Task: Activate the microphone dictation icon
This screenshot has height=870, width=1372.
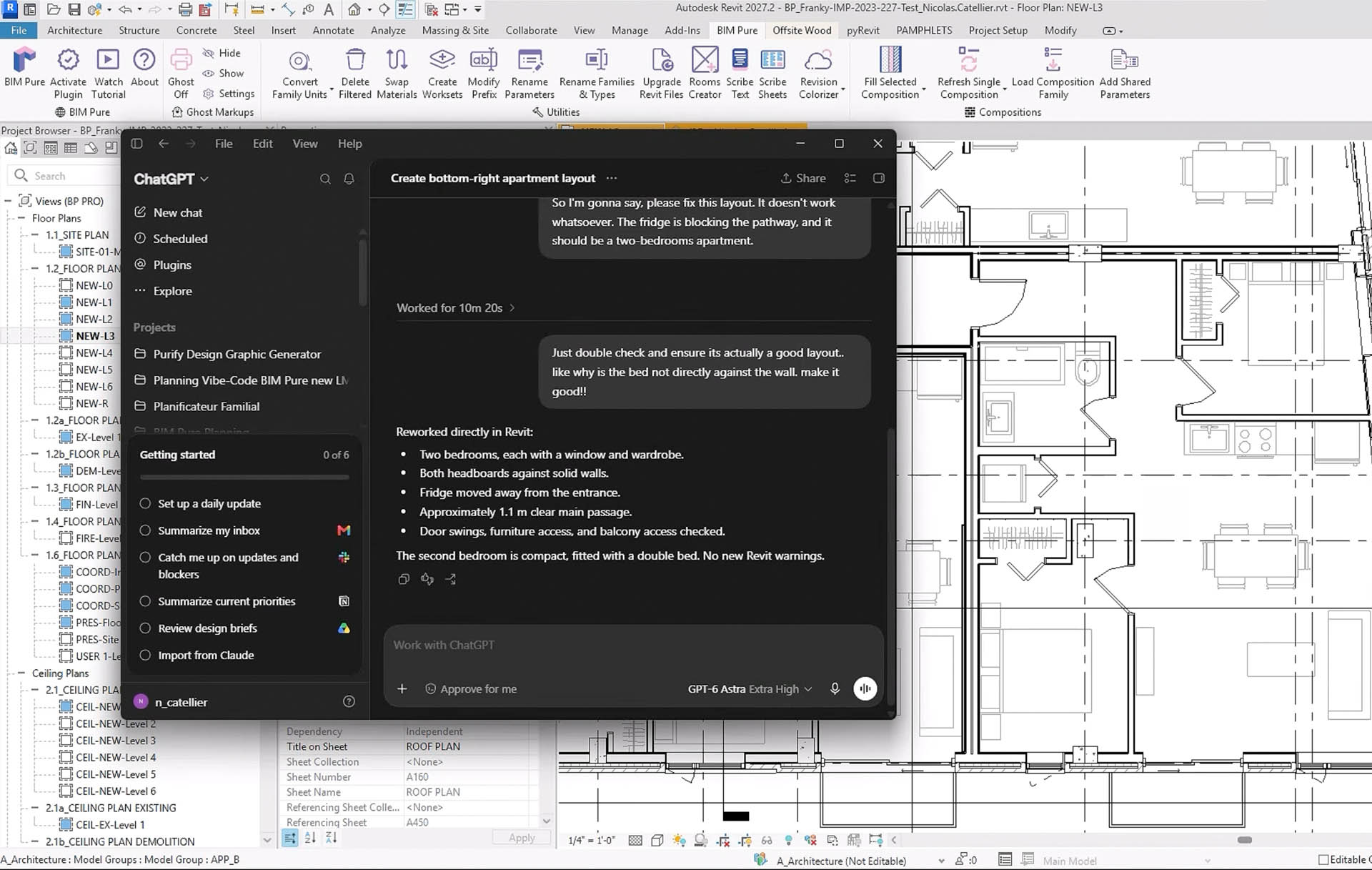Action: (x=834, y=688)
